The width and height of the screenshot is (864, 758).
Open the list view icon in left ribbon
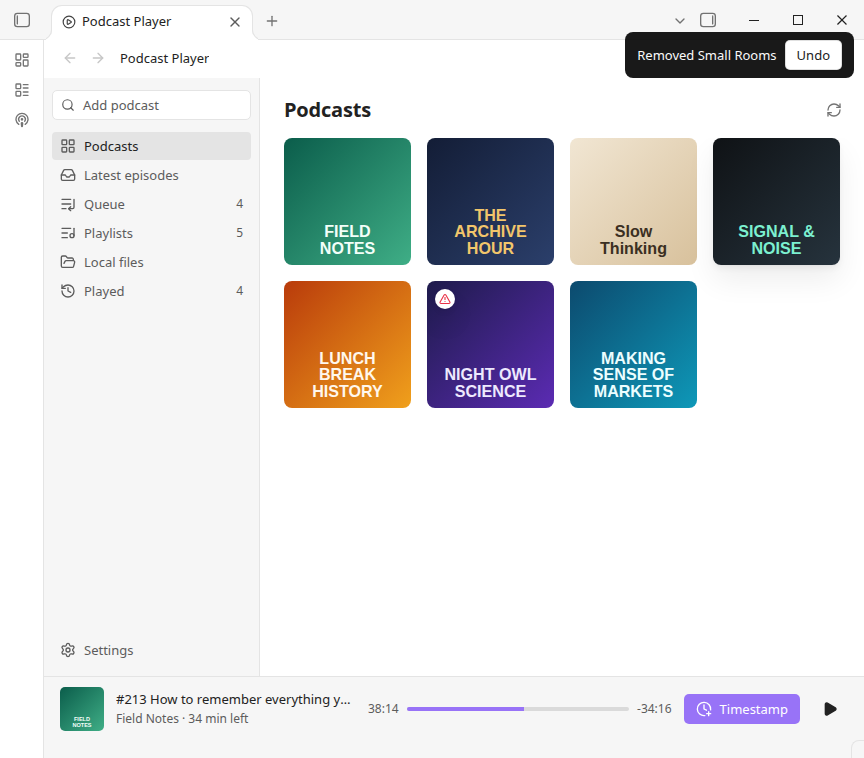pyautogui.click(x=22, y=90)
